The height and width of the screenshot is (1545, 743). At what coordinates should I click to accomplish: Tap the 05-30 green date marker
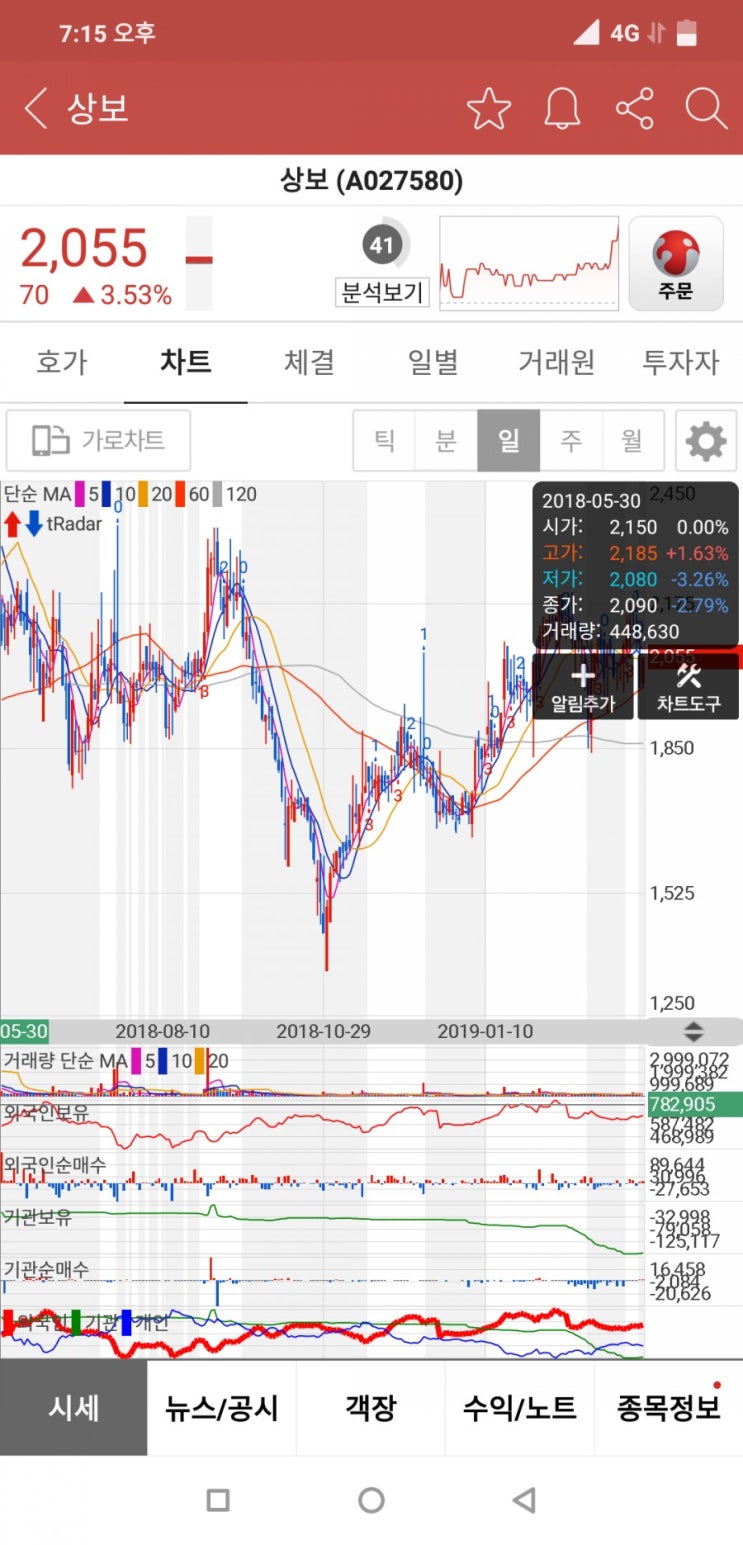tap(24, 1031)
